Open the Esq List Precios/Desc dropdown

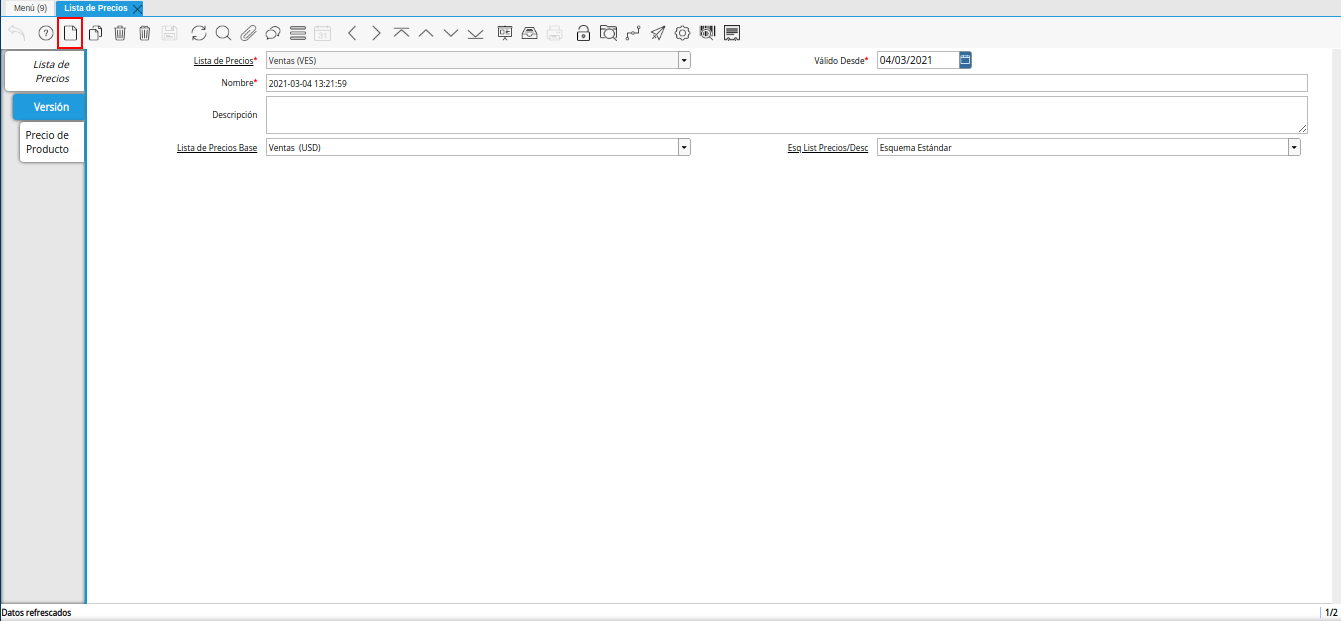[1294, 147]
